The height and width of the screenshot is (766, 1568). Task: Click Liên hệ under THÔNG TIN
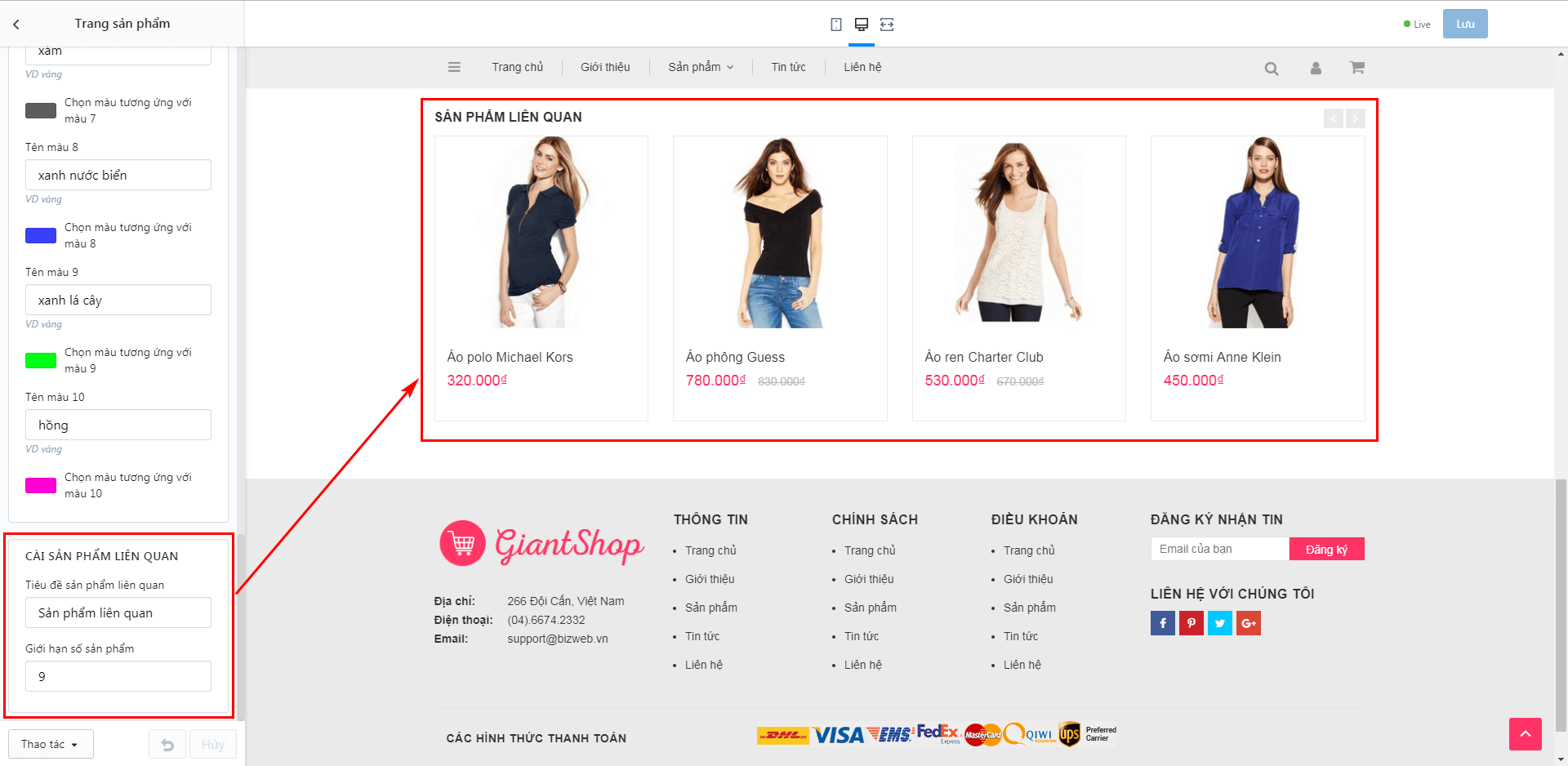(x=704, y=665)
